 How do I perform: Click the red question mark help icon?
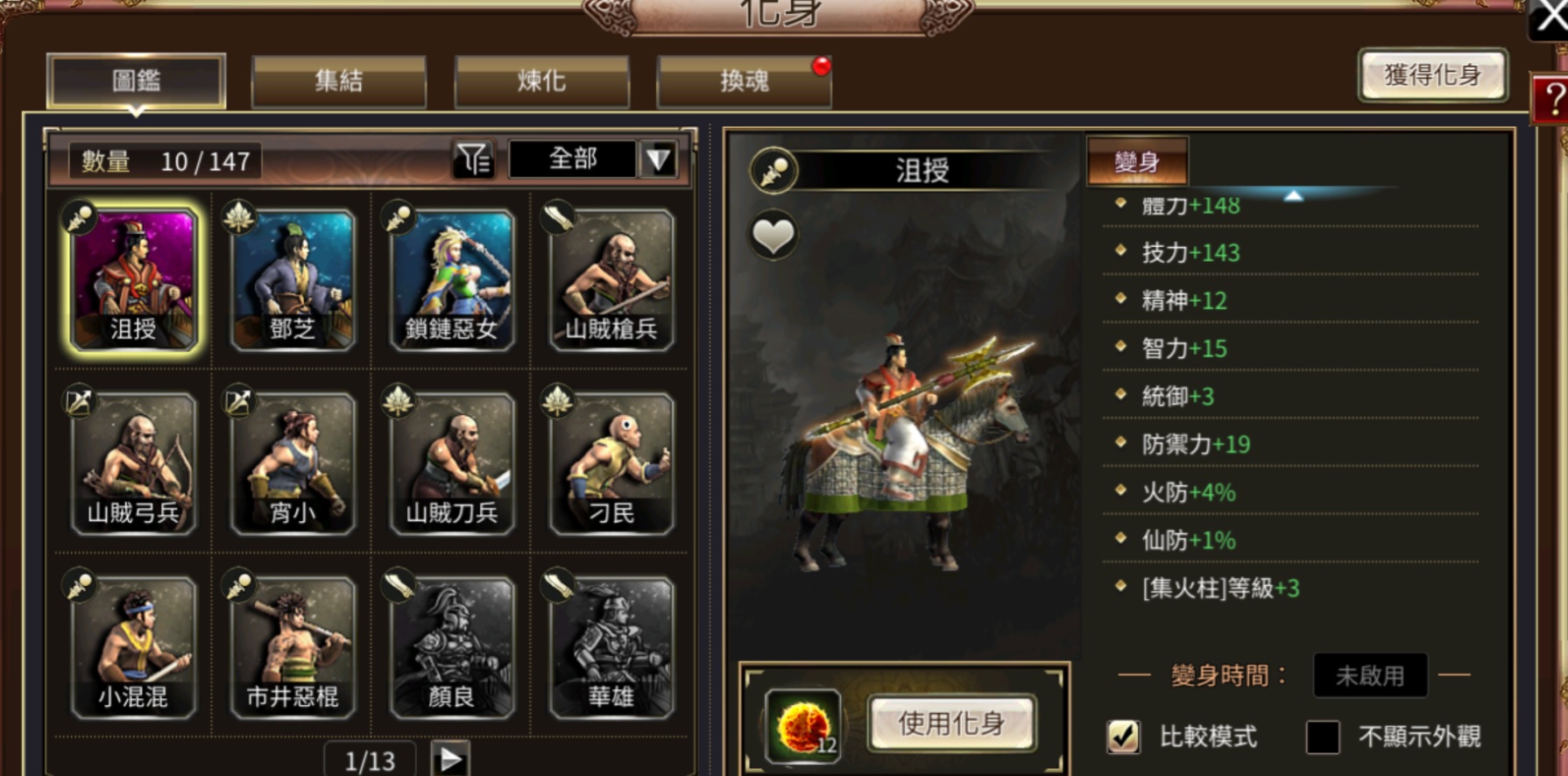(x=1550, y=99)
